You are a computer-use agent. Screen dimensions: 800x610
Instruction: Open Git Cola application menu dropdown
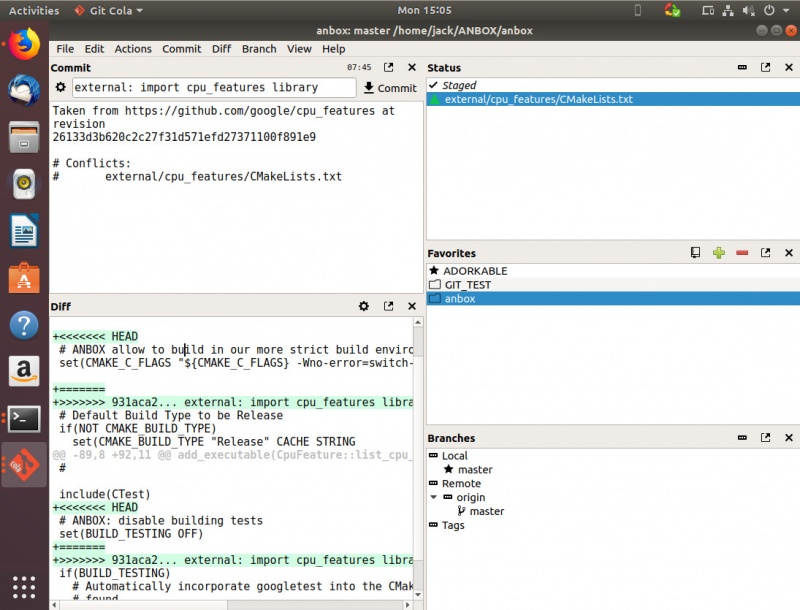pyautogui.click(x=108, y=10)
